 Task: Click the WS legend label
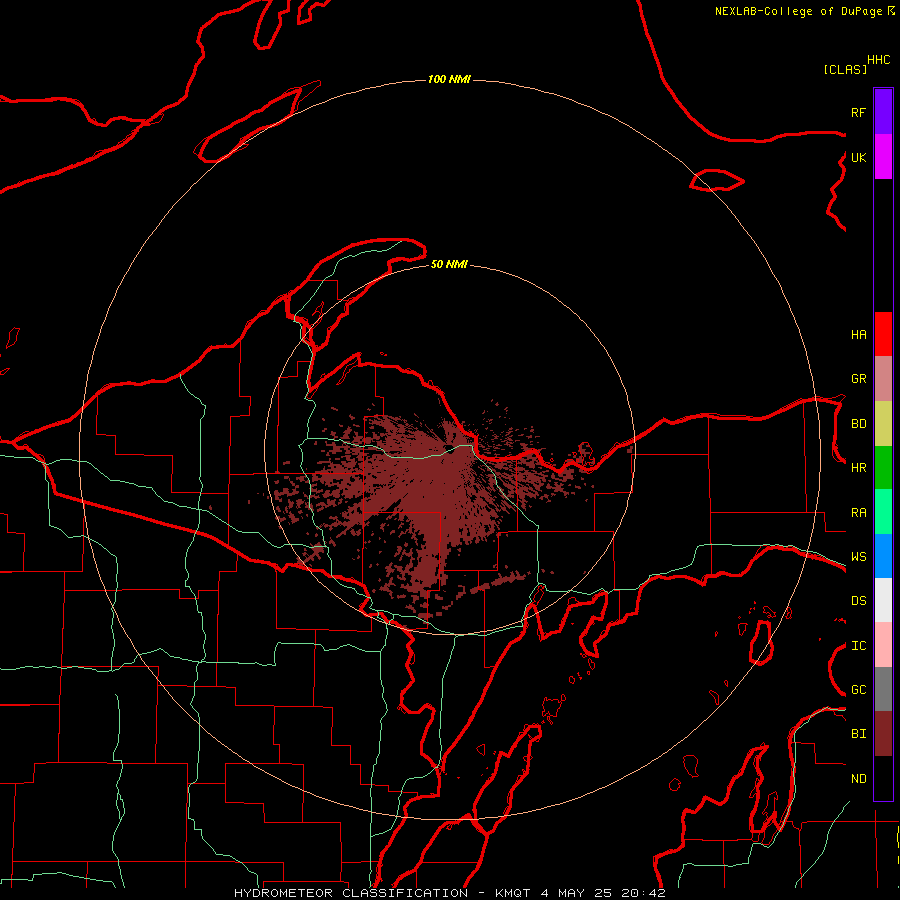click(x=858, y=557)
